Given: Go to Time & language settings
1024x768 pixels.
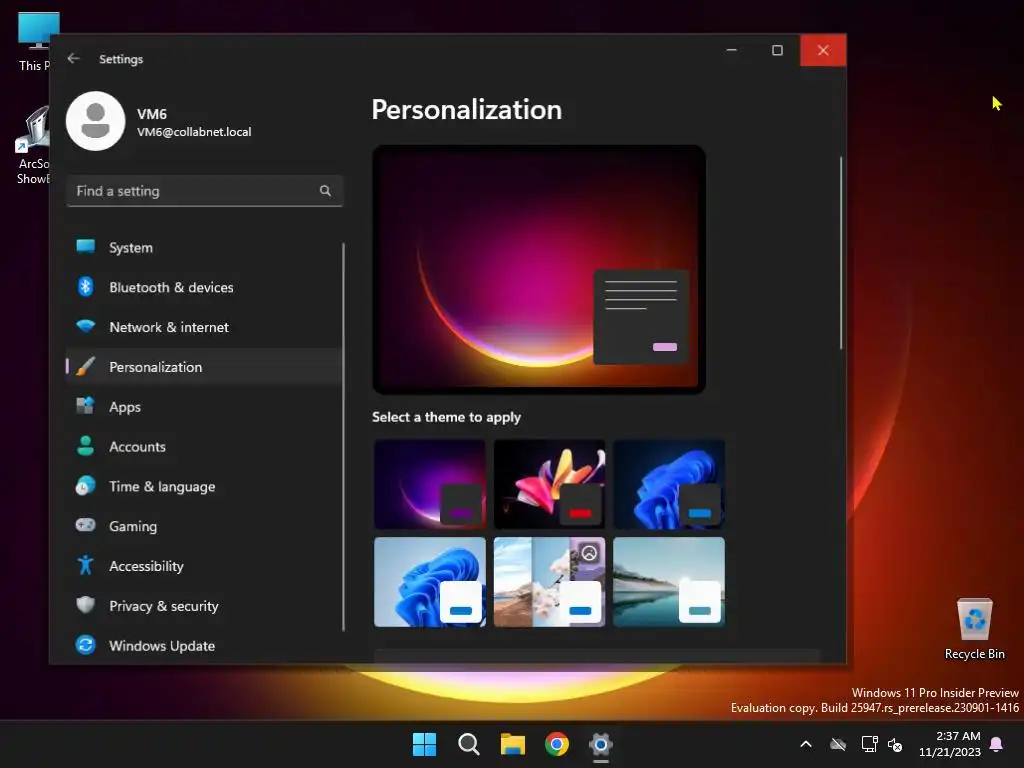Looking at the screenshot, I should point(204,487).
